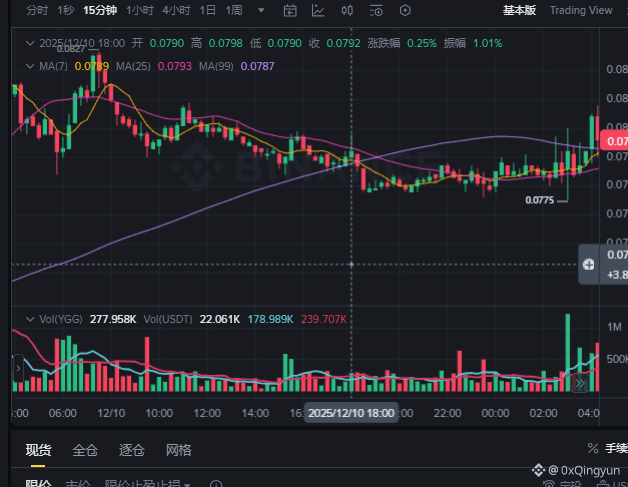Screen dimensions: 628x487
Task: Switch to 现货 trading tab
Action: tap(39, 450)
